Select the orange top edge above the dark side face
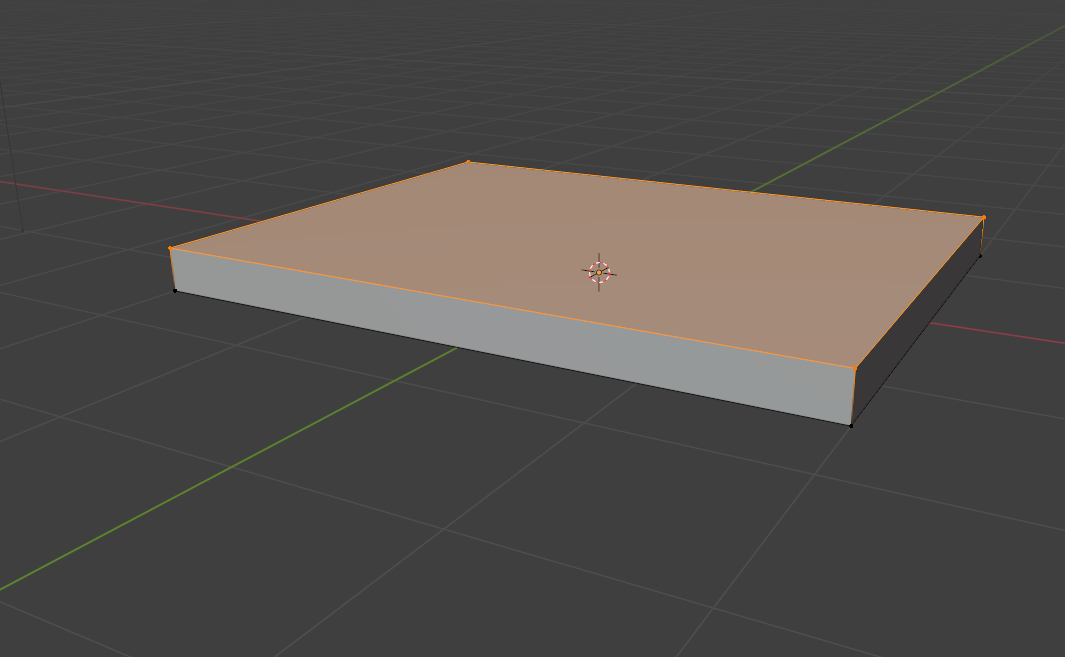This screenshot has height=657, width=1065. pos(920,293)
